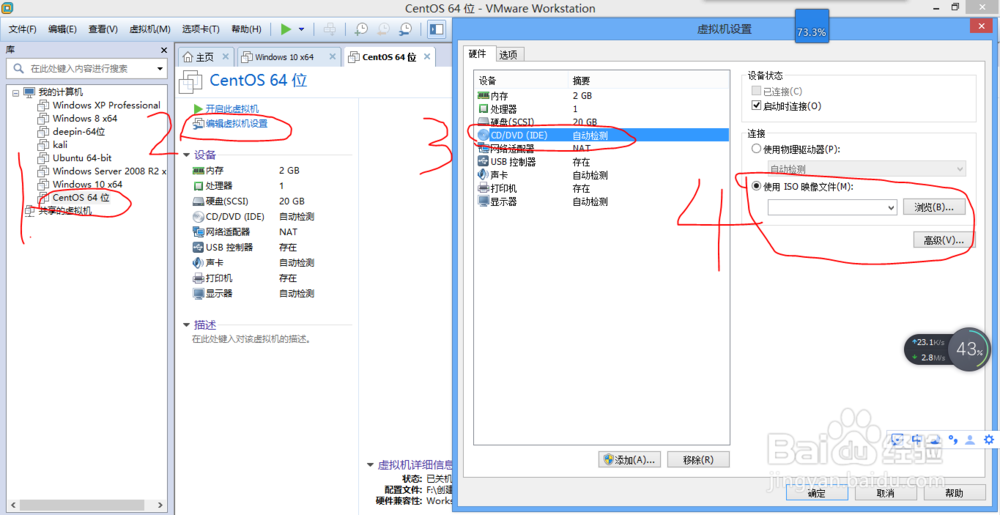Screen dimensions: 1000x515
Task: Click the 内存 memory chip icon in main device list
Action: click(198, 171)
